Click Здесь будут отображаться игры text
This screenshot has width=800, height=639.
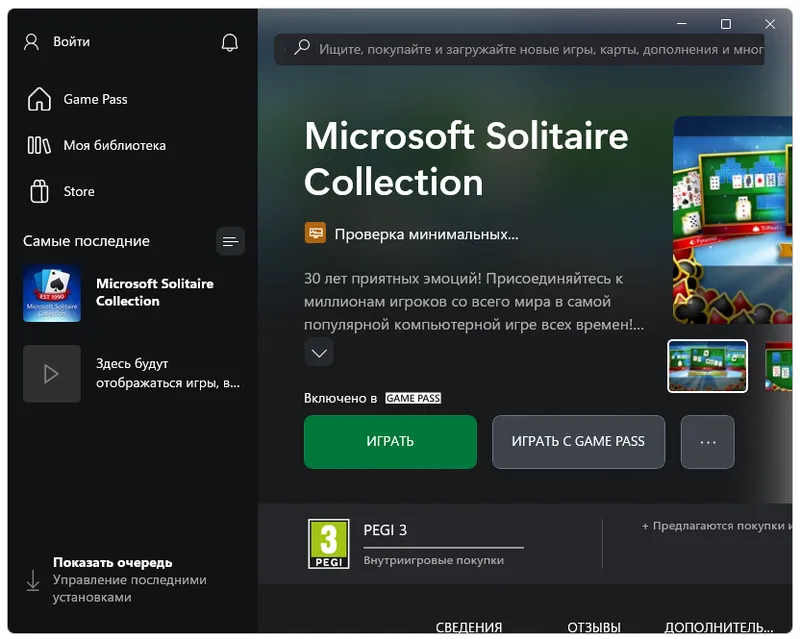pyautogui.click(x=168, y=373)
